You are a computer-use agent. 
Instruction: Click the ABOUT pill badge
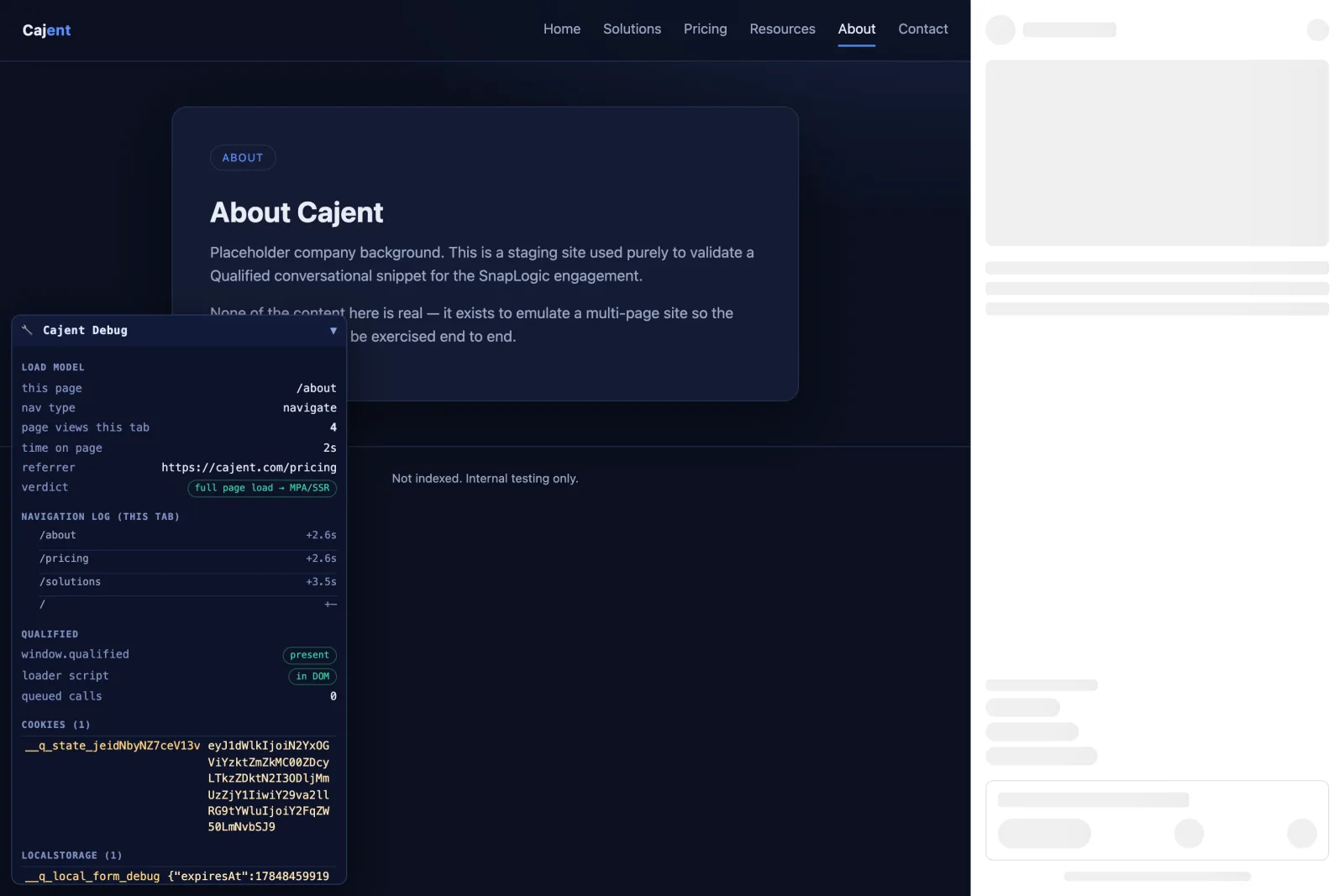pyautogui.click(x=243, y=158)
